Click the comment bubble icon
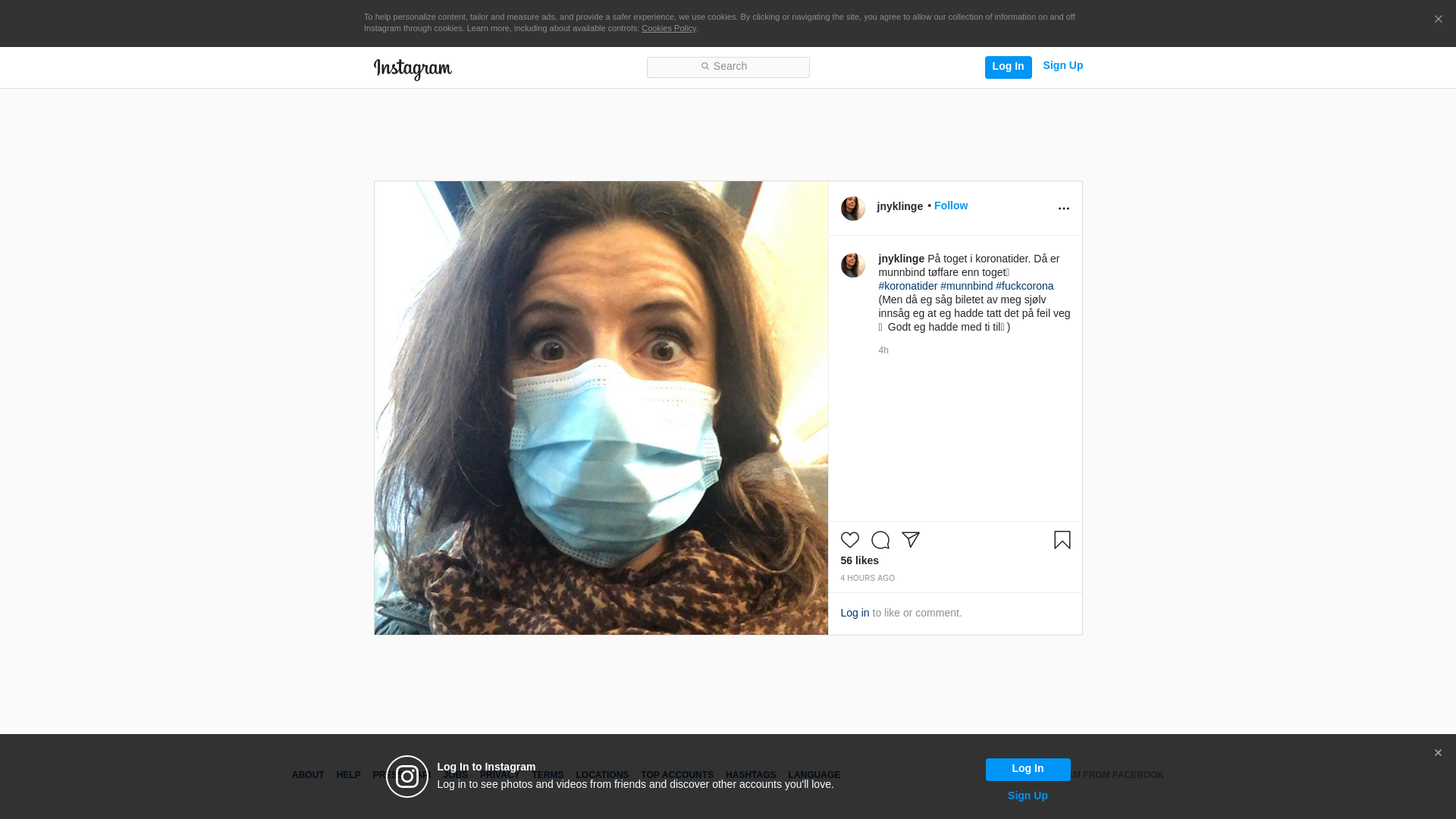1456x819 pixels. coord(880,540)
